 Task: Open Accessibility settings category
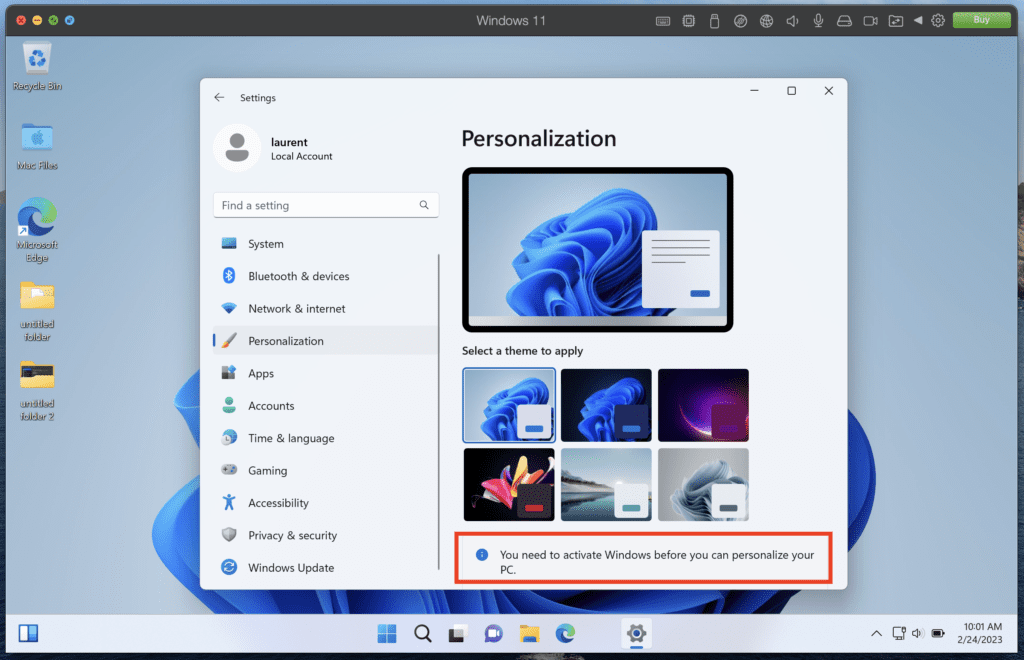[x=326, y=503]
